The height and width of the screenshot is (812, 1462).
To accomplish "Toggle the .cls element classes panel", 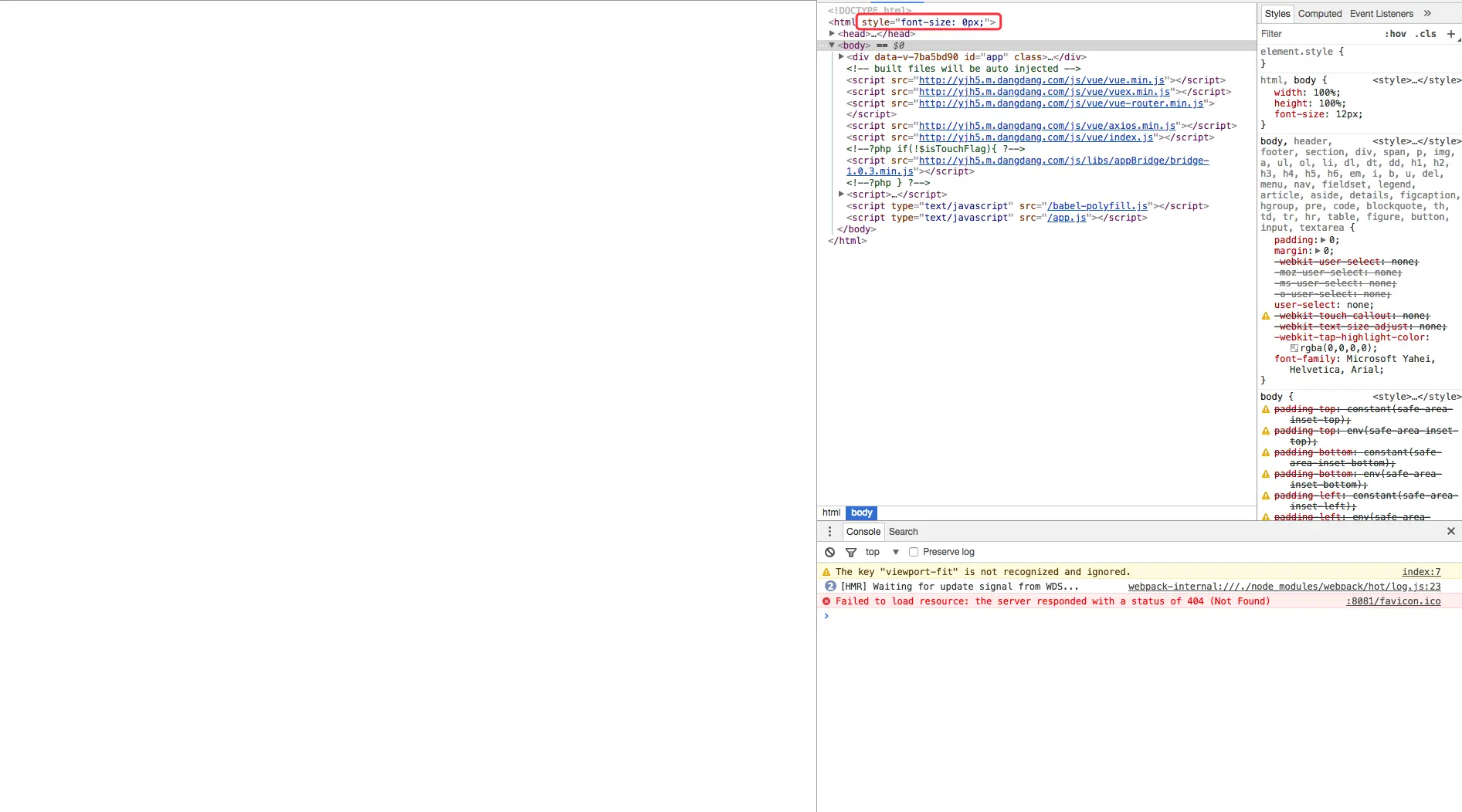I will (x=1426, y=34).
